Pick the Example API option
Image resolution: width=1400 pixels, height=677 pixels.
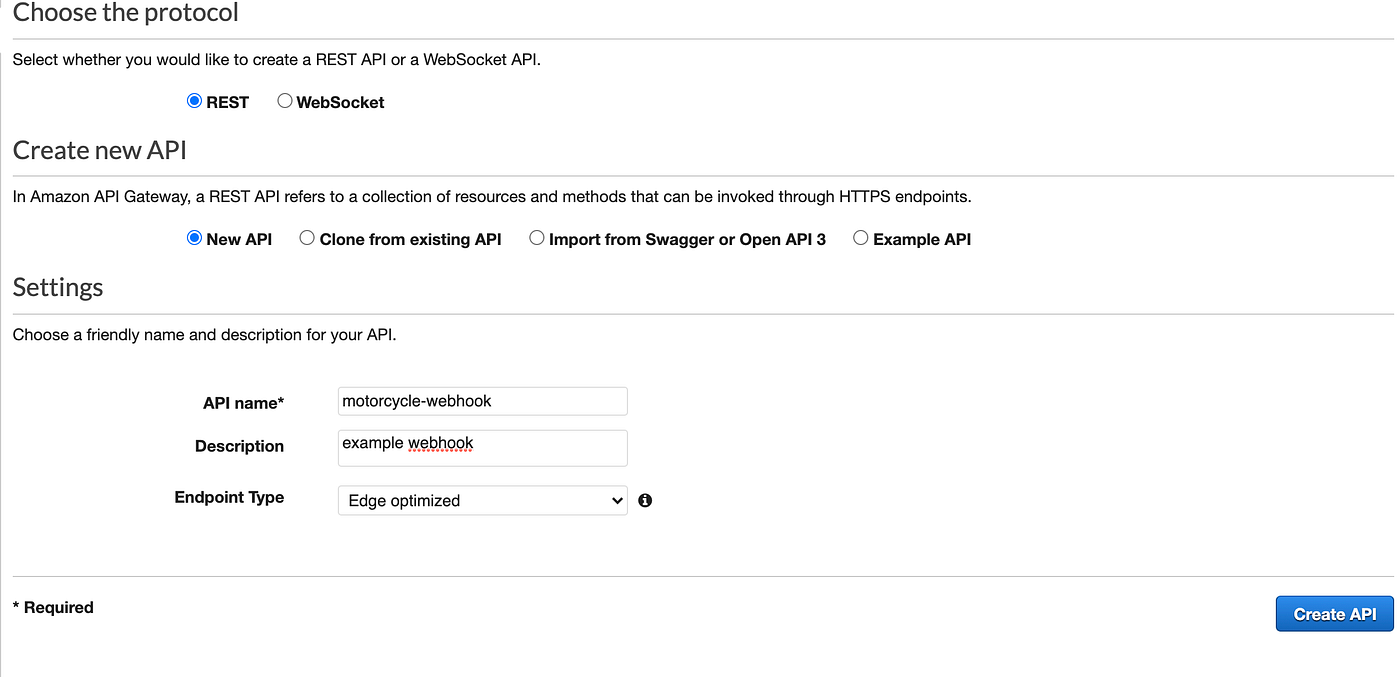861,237
